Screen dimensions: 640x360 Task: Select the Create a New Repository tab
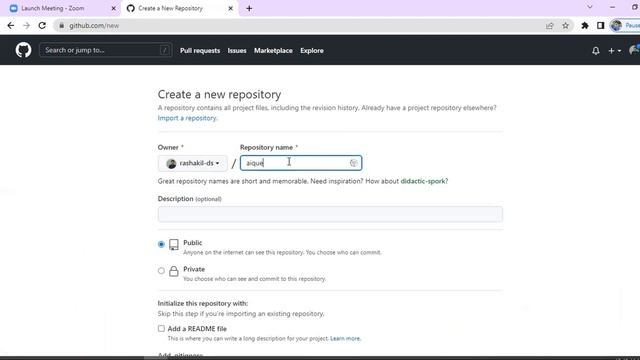tap(180, 8)
